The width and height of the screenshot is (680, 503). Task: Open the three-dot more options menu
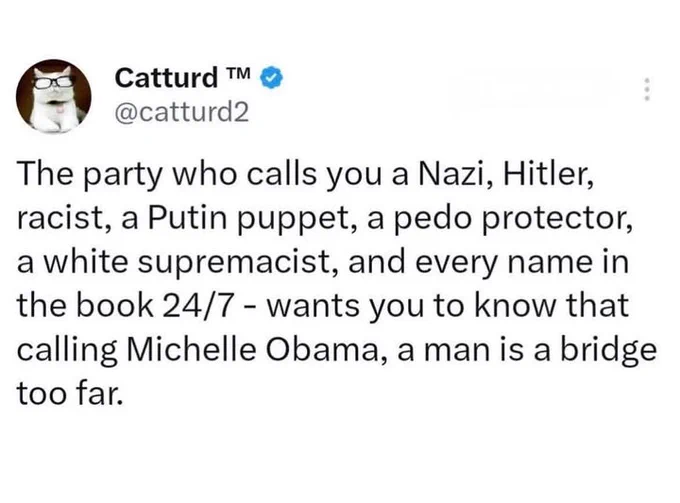pos(647,89)
